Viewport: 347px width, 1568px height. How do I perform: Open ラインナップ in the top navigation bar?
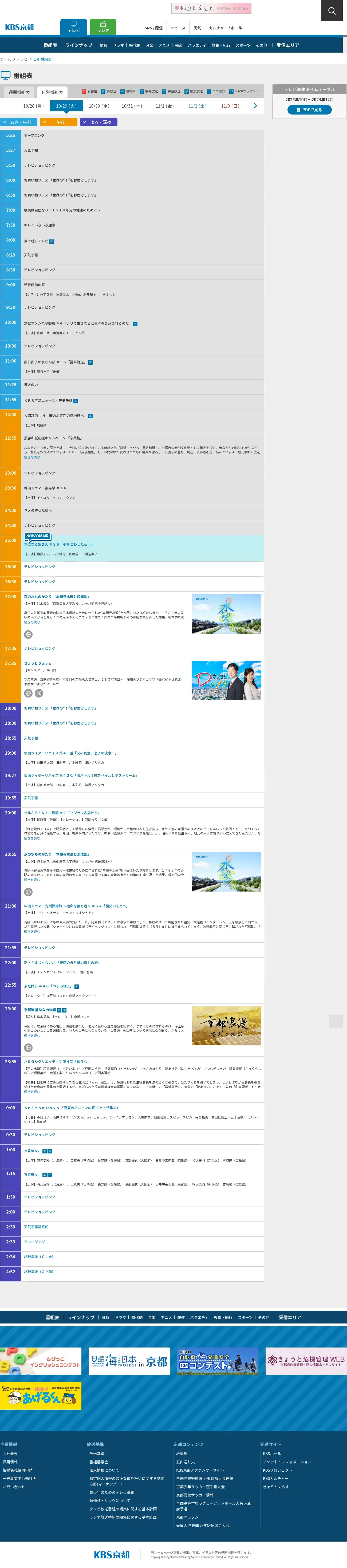coord(79,45)
